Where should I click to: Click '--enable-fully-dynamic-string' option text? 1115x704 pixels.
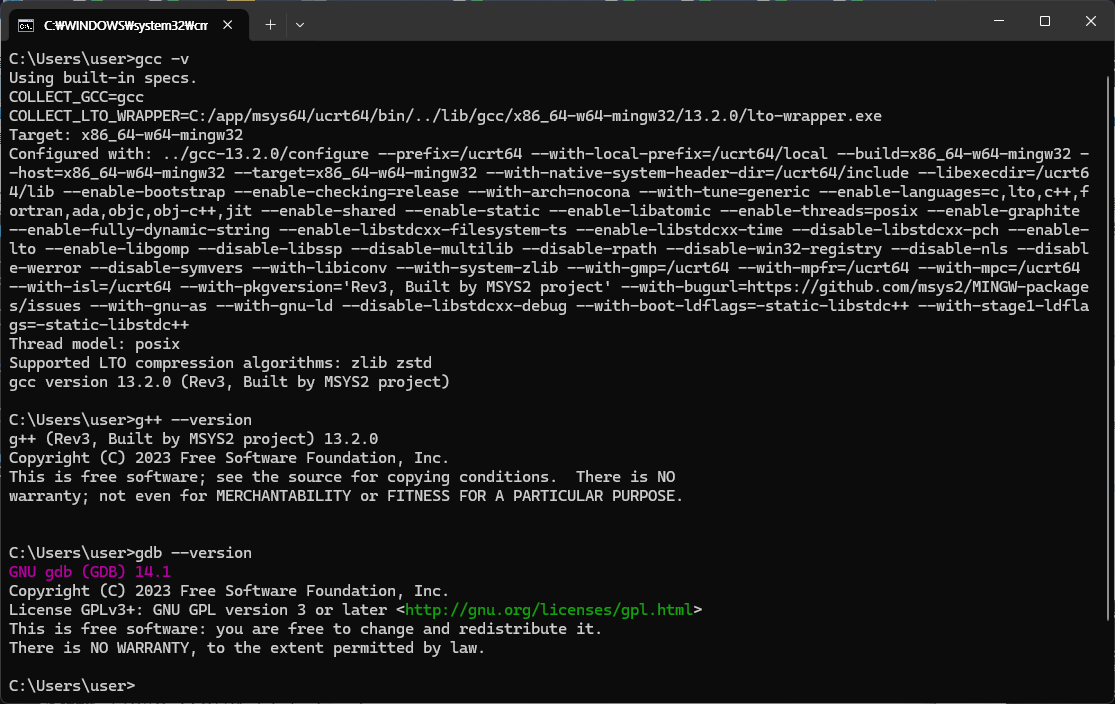(x=139, y=230)
